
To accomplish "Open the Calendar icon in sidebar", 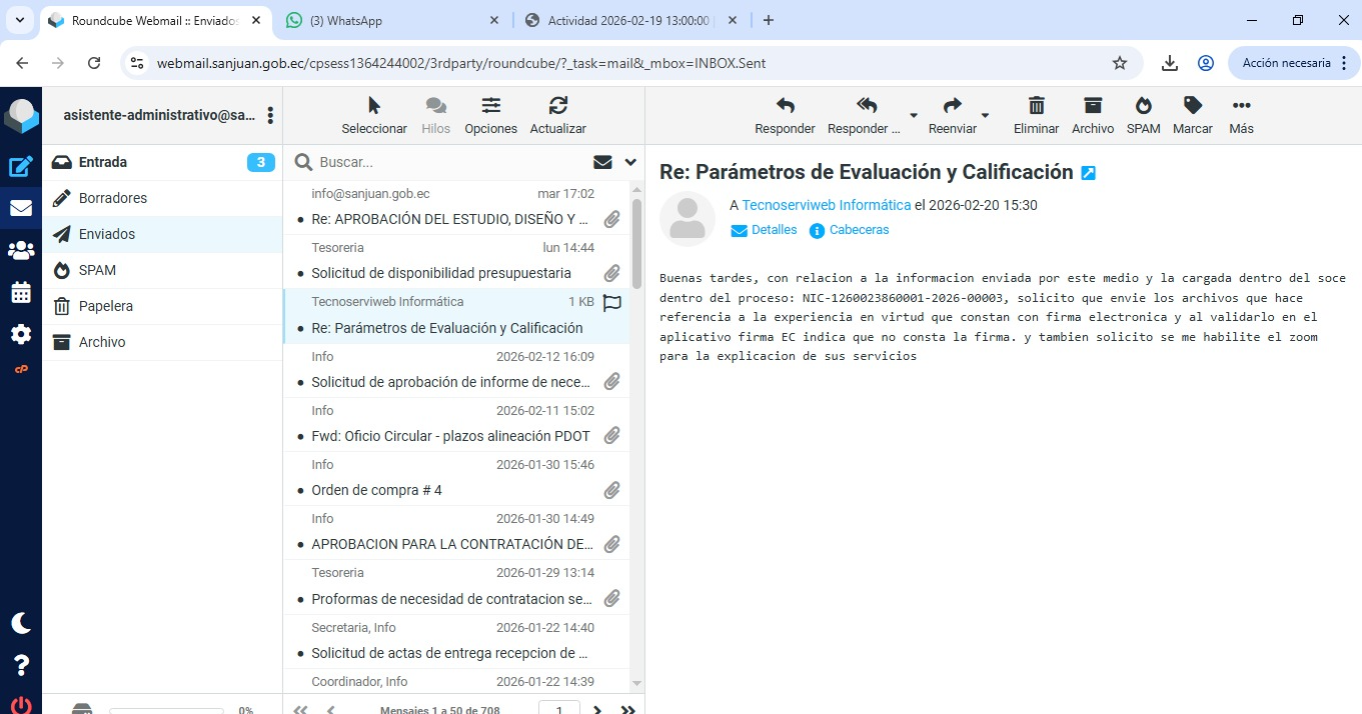I will (x=20, y=293).
